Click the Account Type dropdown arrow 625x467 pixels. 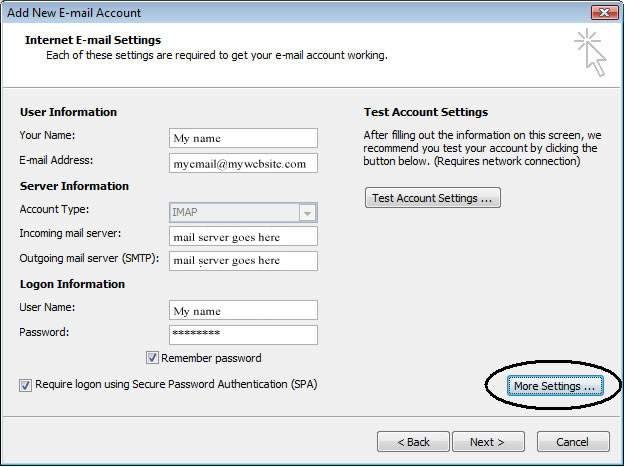tap(308, 212)
